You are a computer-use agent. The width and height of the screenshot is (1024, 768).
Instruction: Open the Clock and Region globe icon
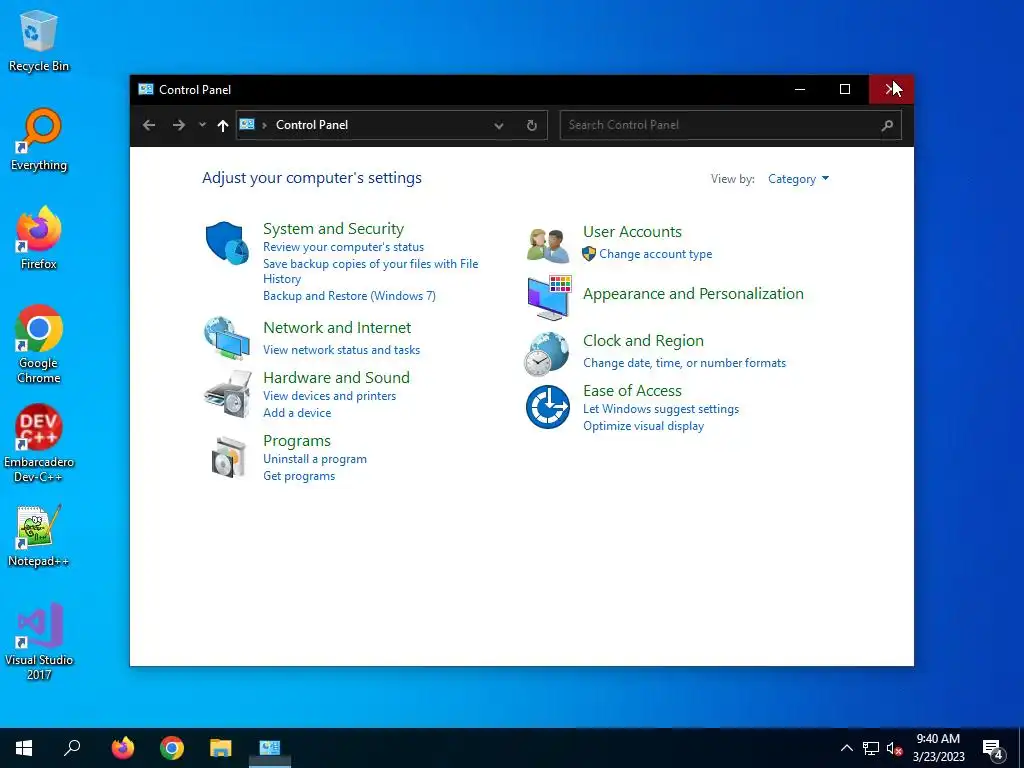(x=547, y=354)
